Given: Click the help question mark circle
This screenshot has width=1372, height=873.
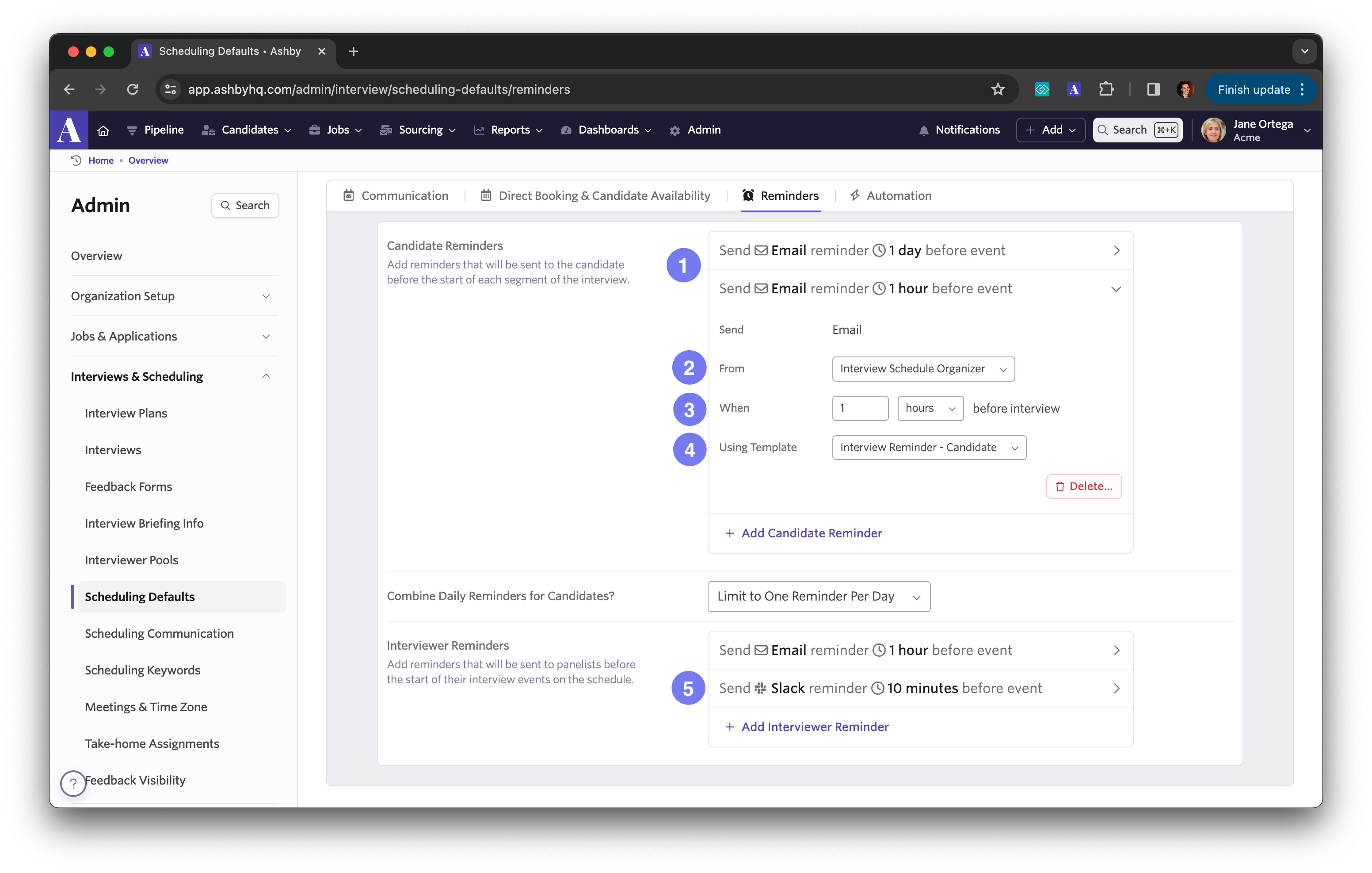Looking at the screenshot, I should pos(73,784).
